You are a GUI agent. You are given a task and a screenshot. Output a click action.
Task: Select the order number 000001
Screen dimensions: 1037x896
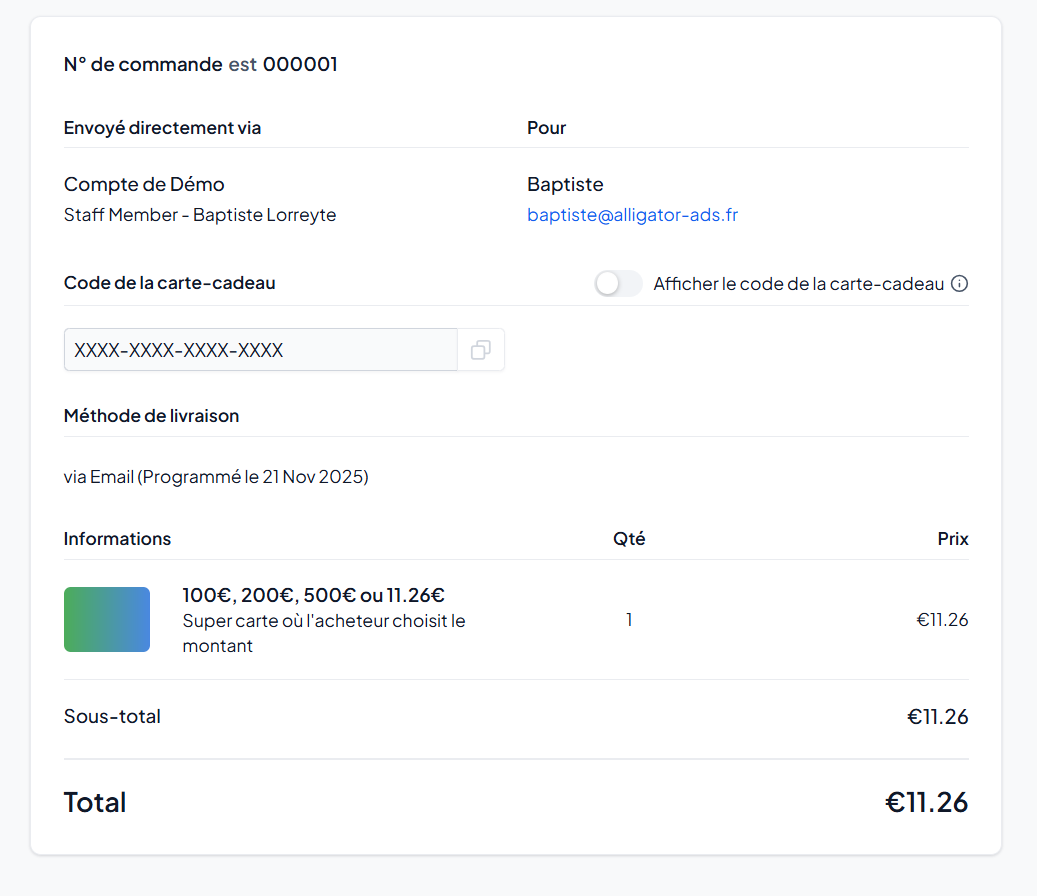point(300,64)
